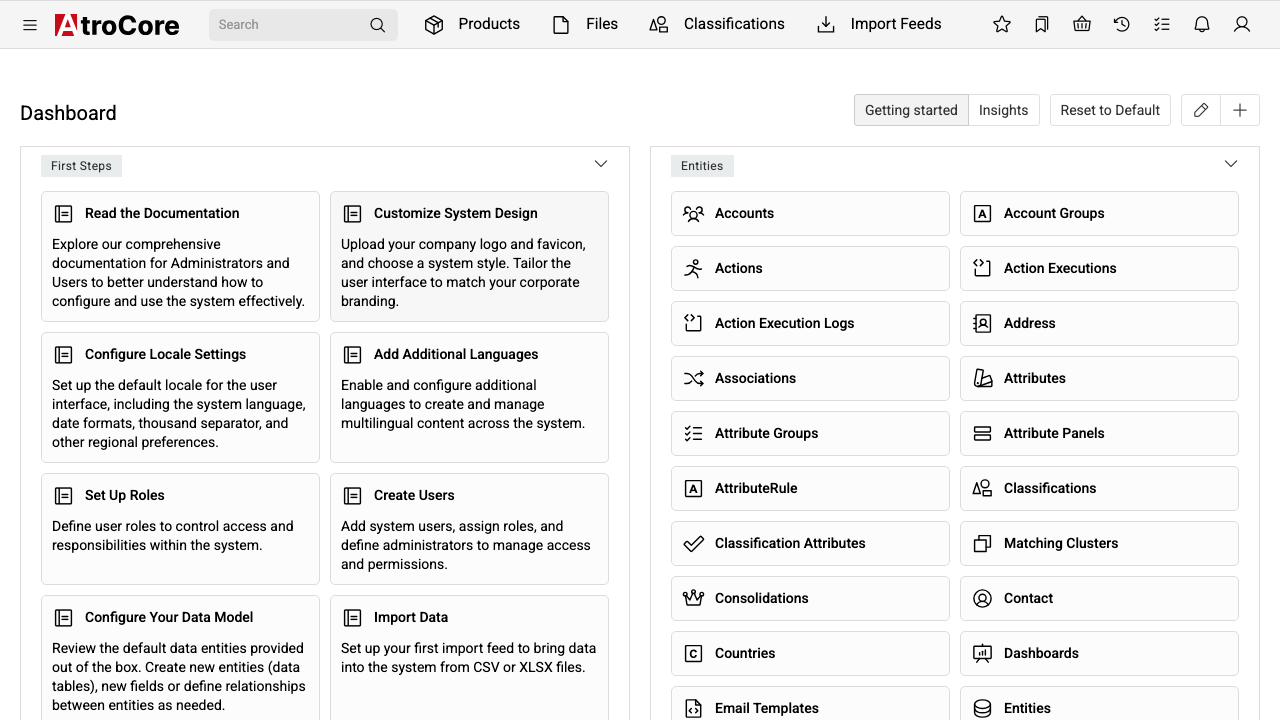
Task: Open the Classification Attributes entity
Action: tap(810, 544)
